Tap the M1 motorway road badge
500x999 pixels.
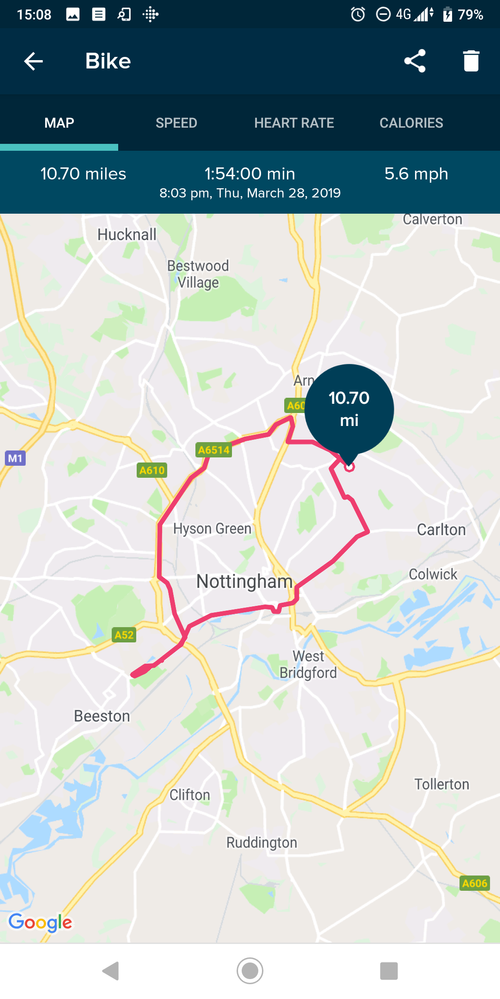tap(15, 457)
